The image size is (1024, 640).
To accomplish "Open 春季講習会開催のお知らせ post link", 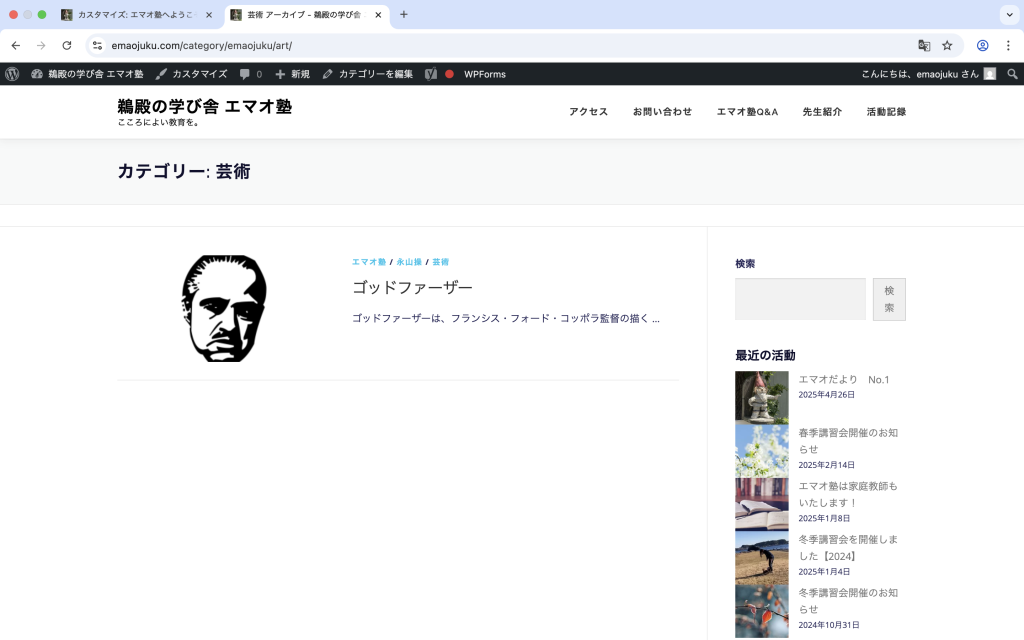I will coord(848,441).
